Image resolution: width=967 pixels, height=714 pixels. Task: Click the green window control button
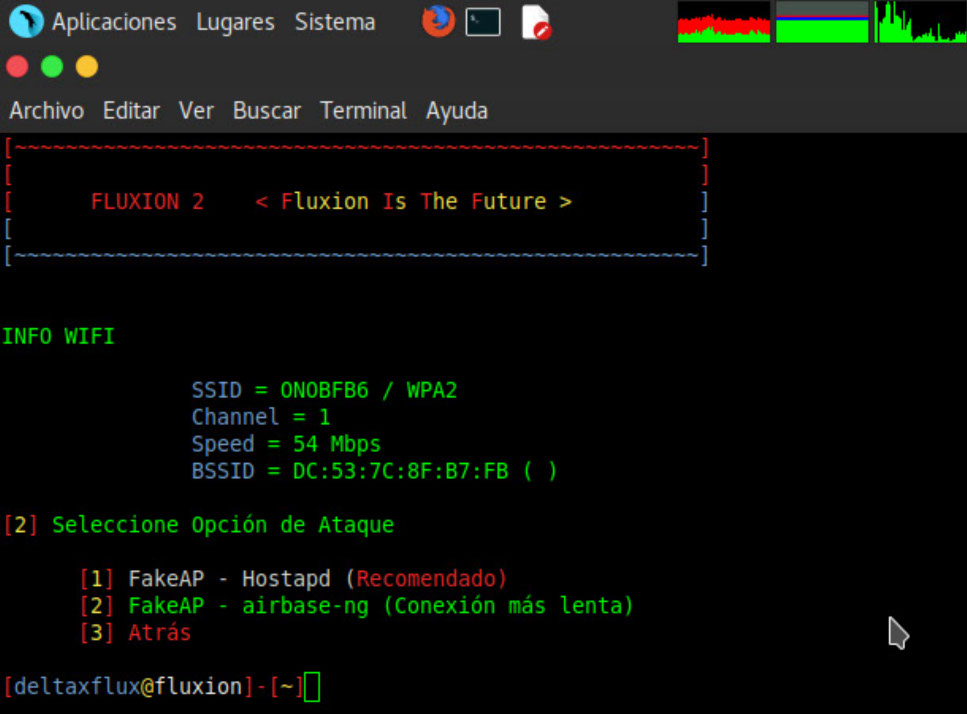point(52,67)
